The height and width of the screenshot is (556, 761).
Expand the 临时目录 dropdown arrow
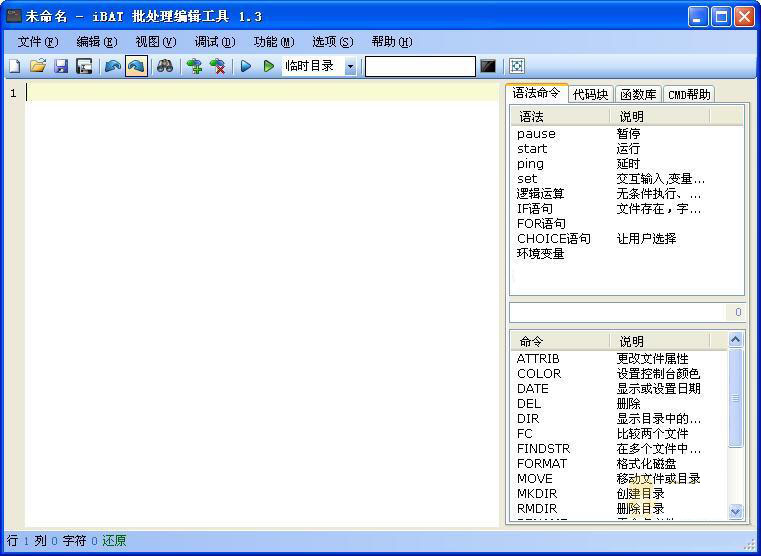coord(350,67)
